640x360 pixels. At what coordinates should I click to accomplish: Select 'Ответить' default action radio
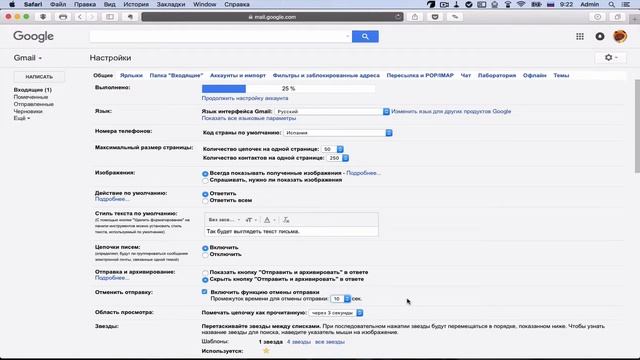(x=205, y=194)
